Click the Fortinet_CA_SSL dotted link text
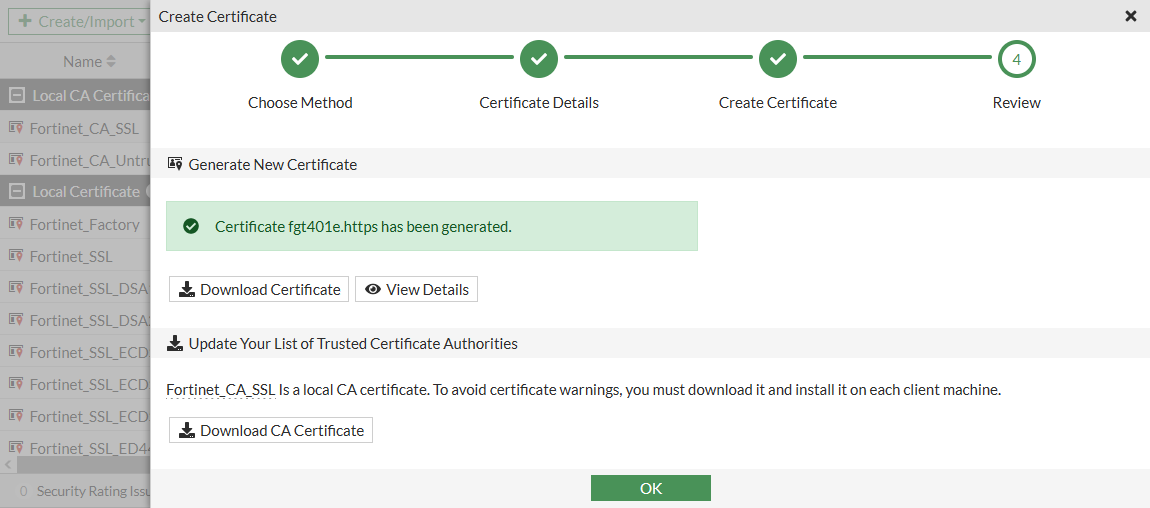This screenshot has height=508, width=1150. pos(220,389)
